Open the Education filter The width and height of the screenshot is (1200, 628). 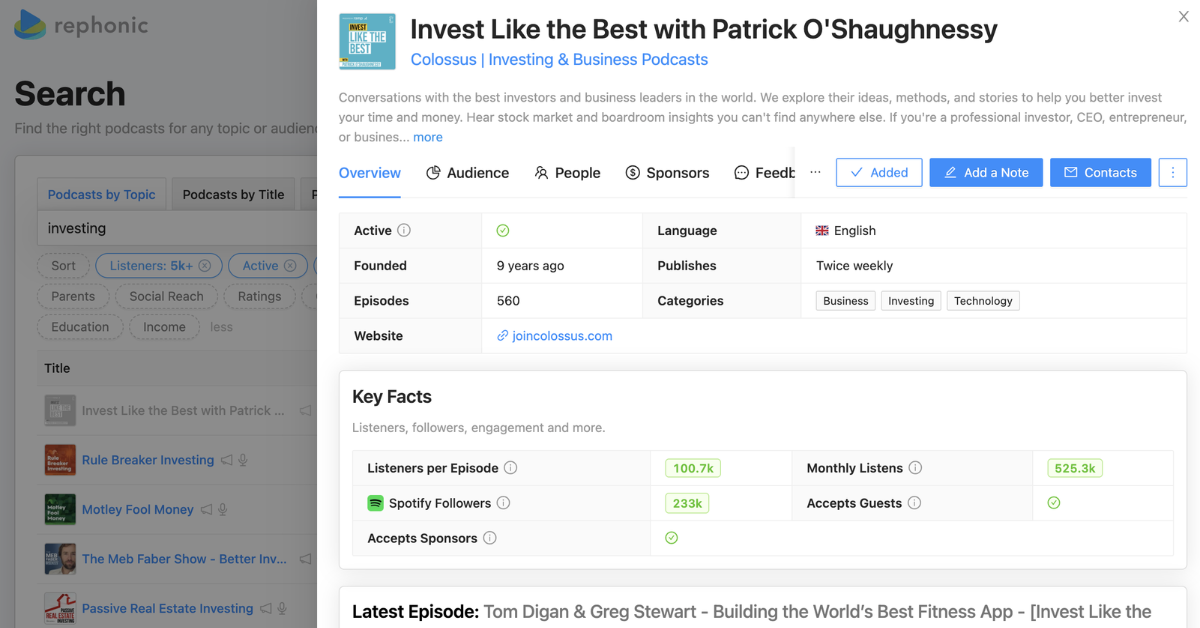point(80,327)
